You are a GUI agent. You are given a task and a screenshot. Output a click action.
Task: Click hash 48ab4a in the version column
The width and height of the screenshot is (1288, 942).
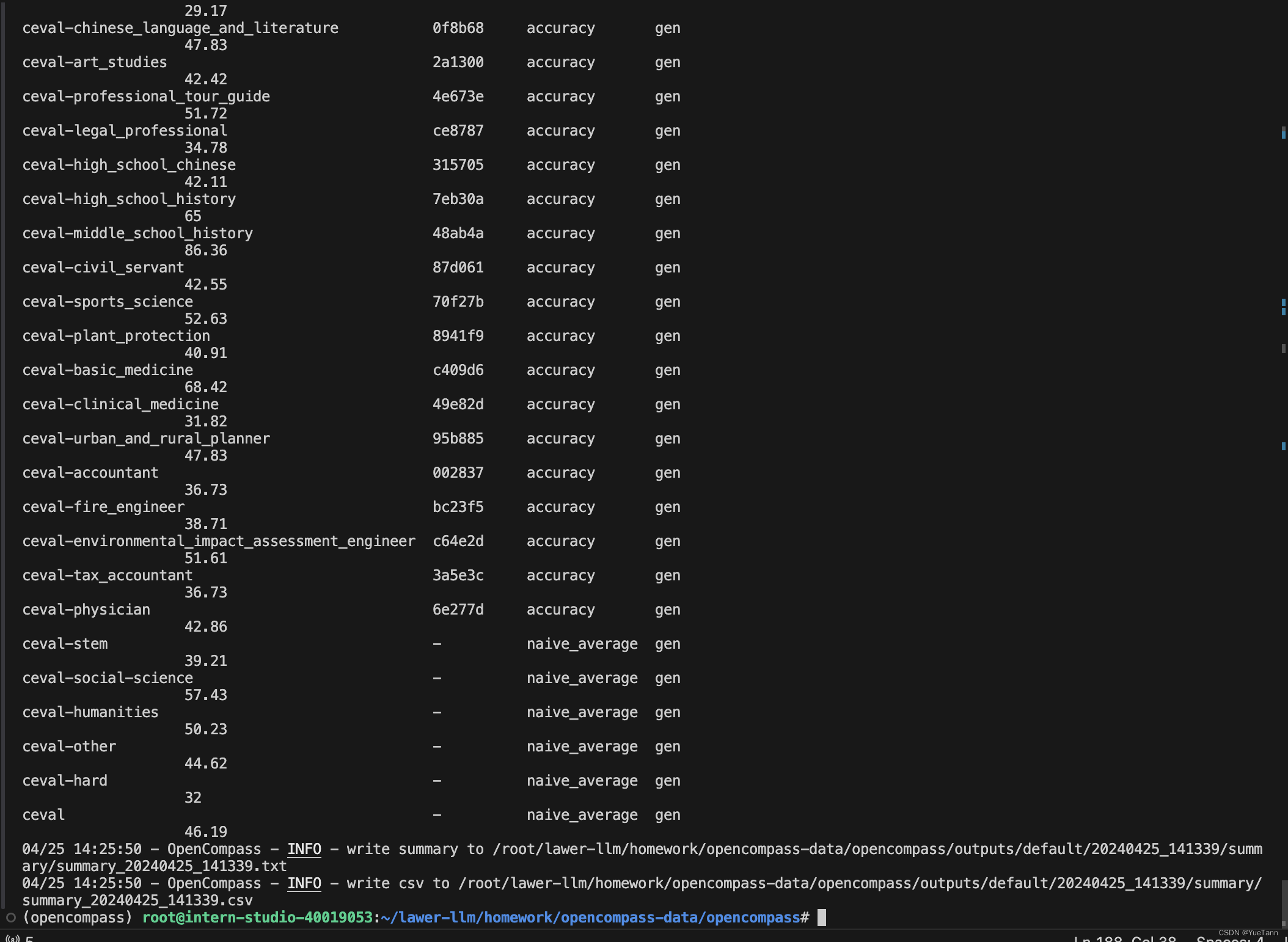coord(458,233)
